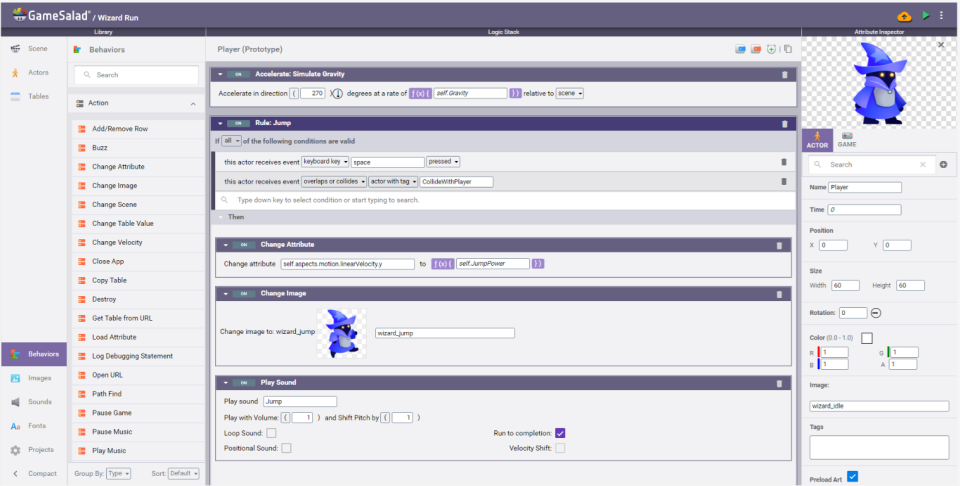Open the Fonts library section
Screen dimensions: 960x486
34,425
